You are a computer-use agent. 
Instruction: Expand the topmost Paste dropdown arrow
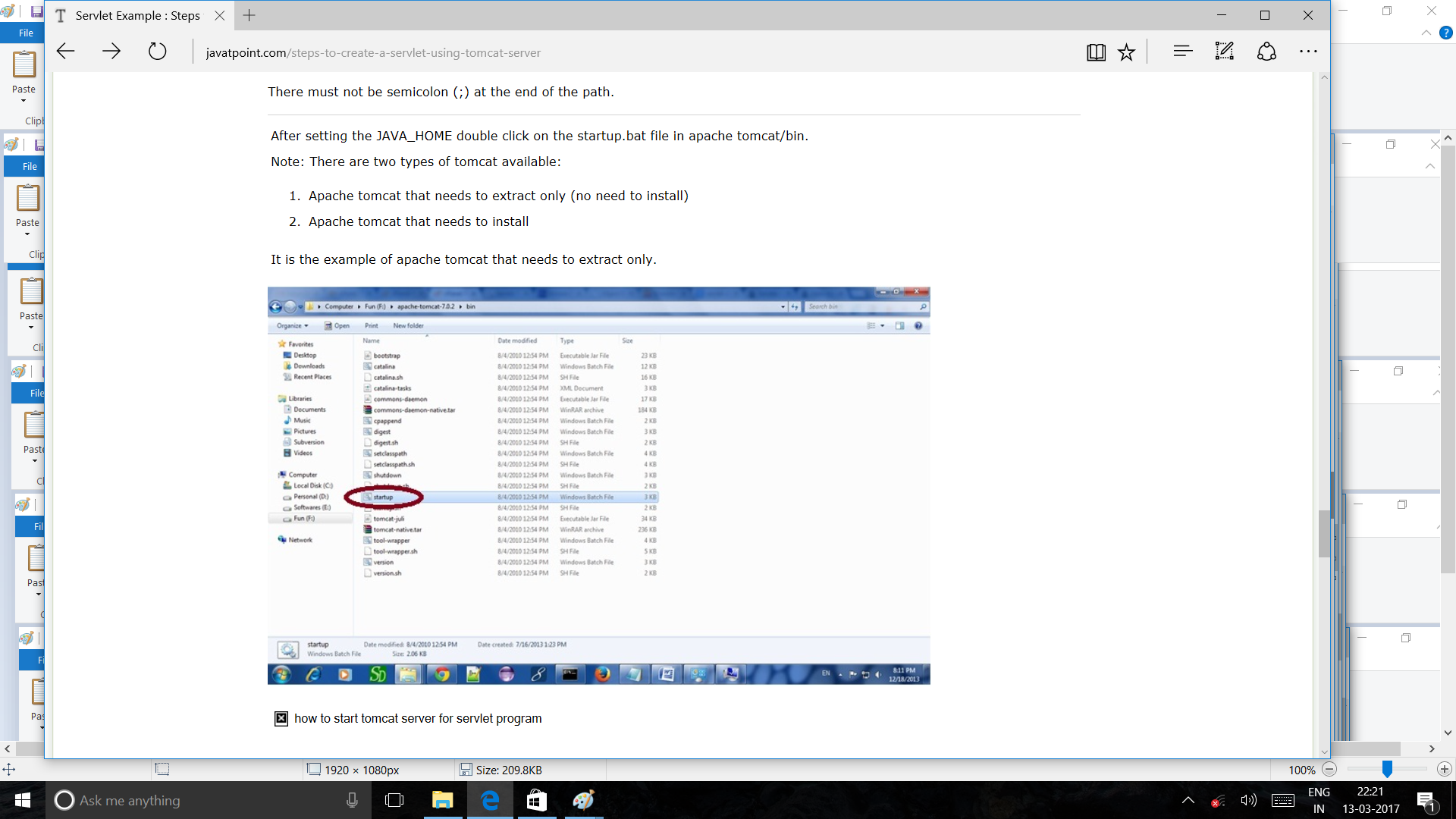(24, 101)
